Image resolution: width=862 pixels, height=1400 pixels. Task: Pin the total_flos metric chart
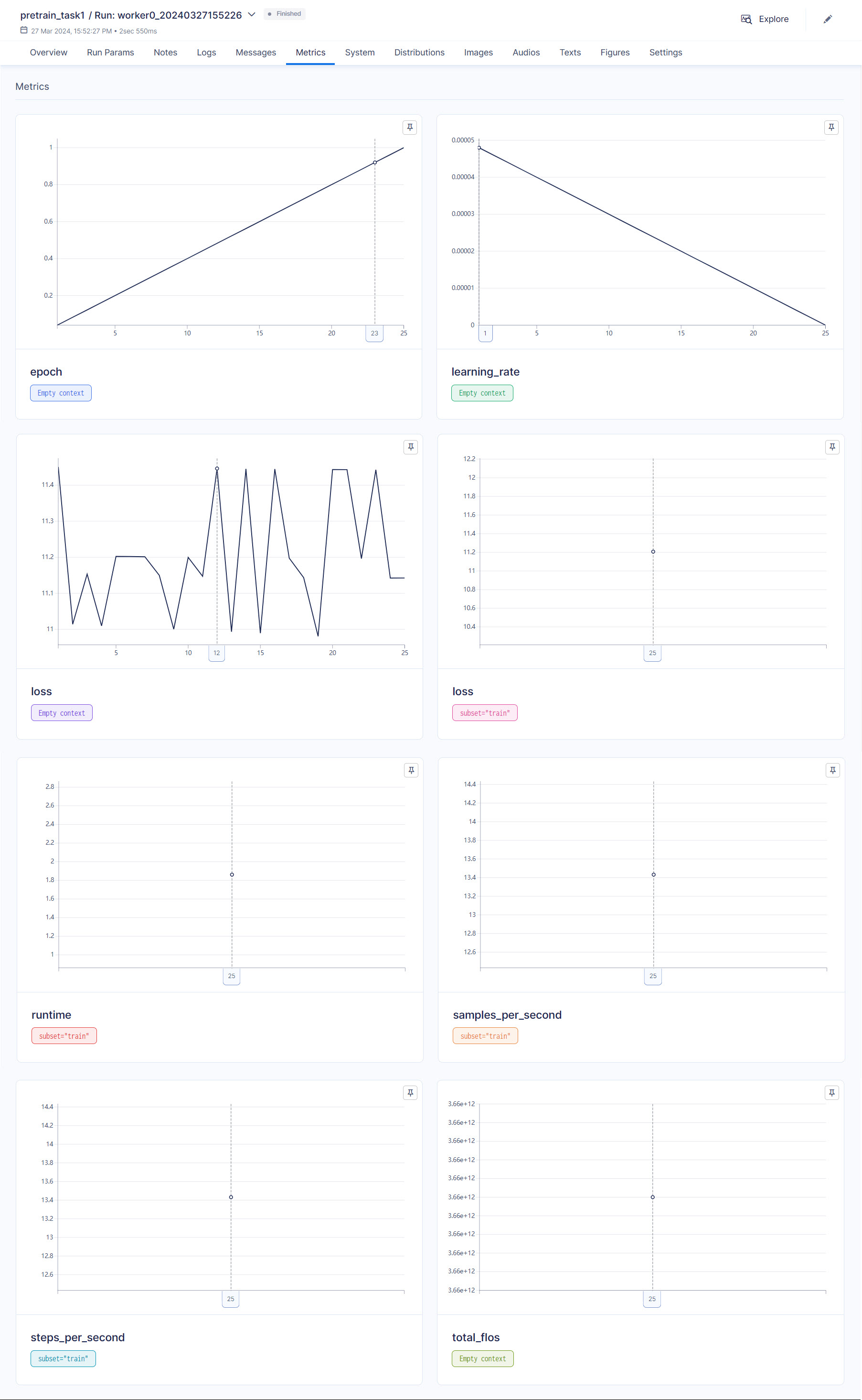(832, 1093)
